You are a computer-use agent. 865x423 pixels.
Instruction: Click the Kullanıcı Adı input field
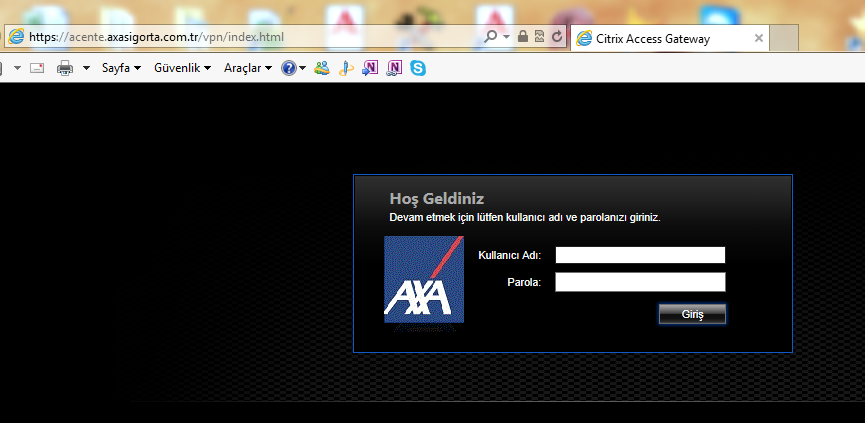click(x=640, y=255)
